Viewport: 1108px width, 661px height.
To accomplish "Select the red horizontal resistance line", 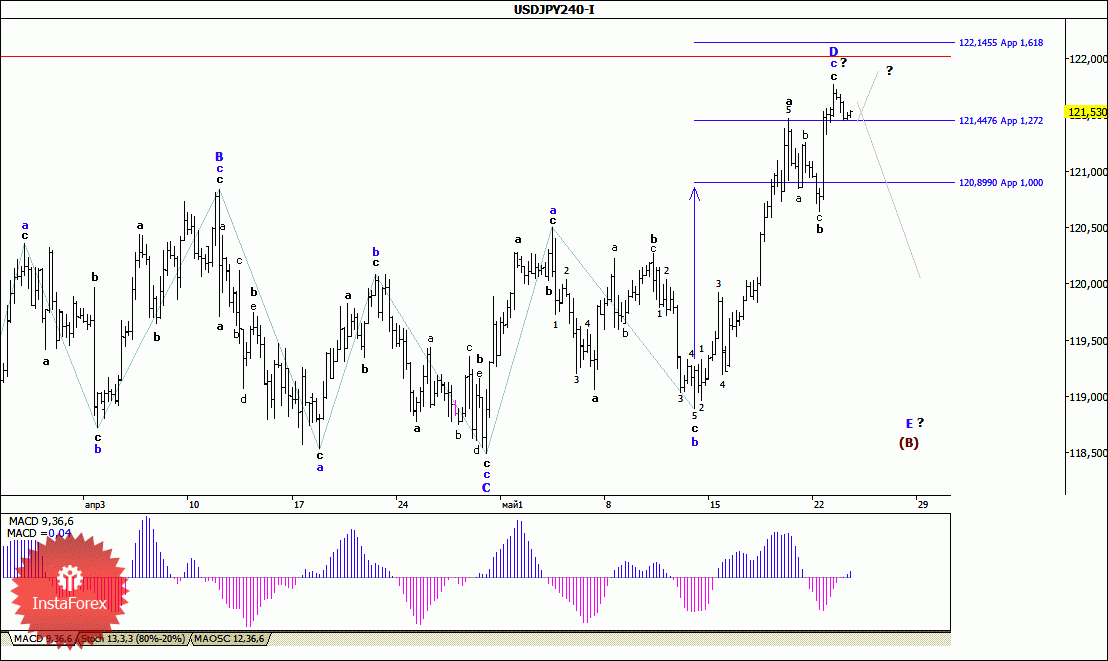I will click(x=475, y=56).
